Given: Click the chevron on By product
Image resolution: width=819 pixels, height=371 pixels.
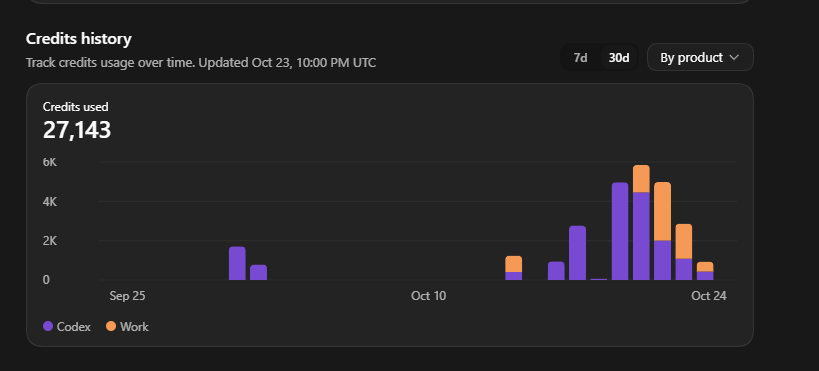Looking at the screenshot, I should pos(734,57).
